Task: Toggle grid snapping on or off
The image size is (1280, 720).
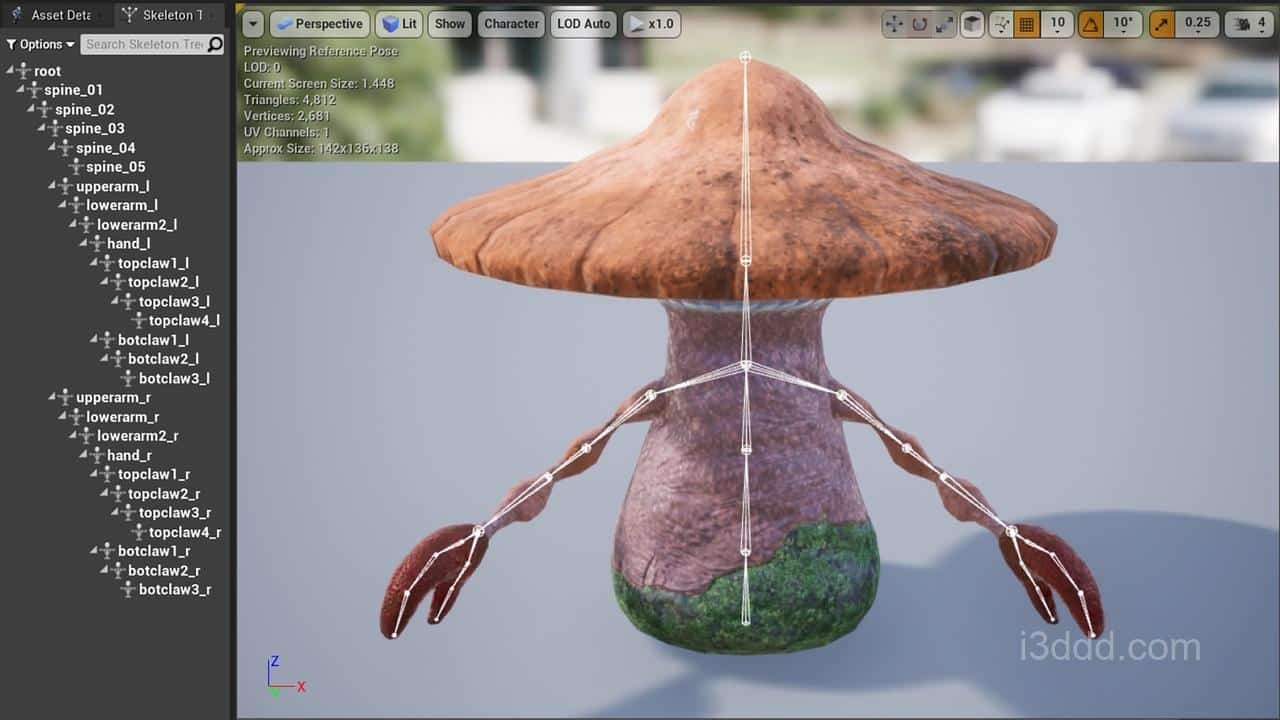Action: [1027, 24]
